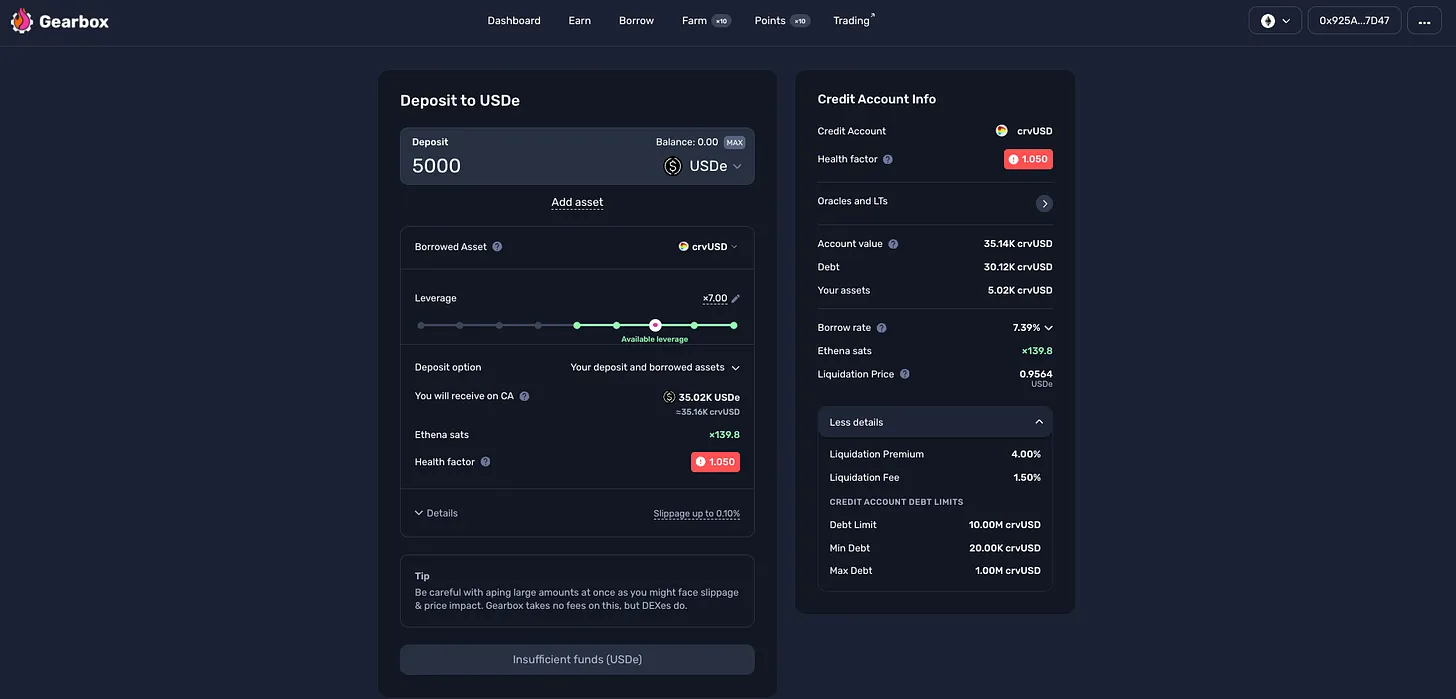The image size is (1456, 699).
Task: Show Health factor help in Credit Account Info
Action: 888,159
